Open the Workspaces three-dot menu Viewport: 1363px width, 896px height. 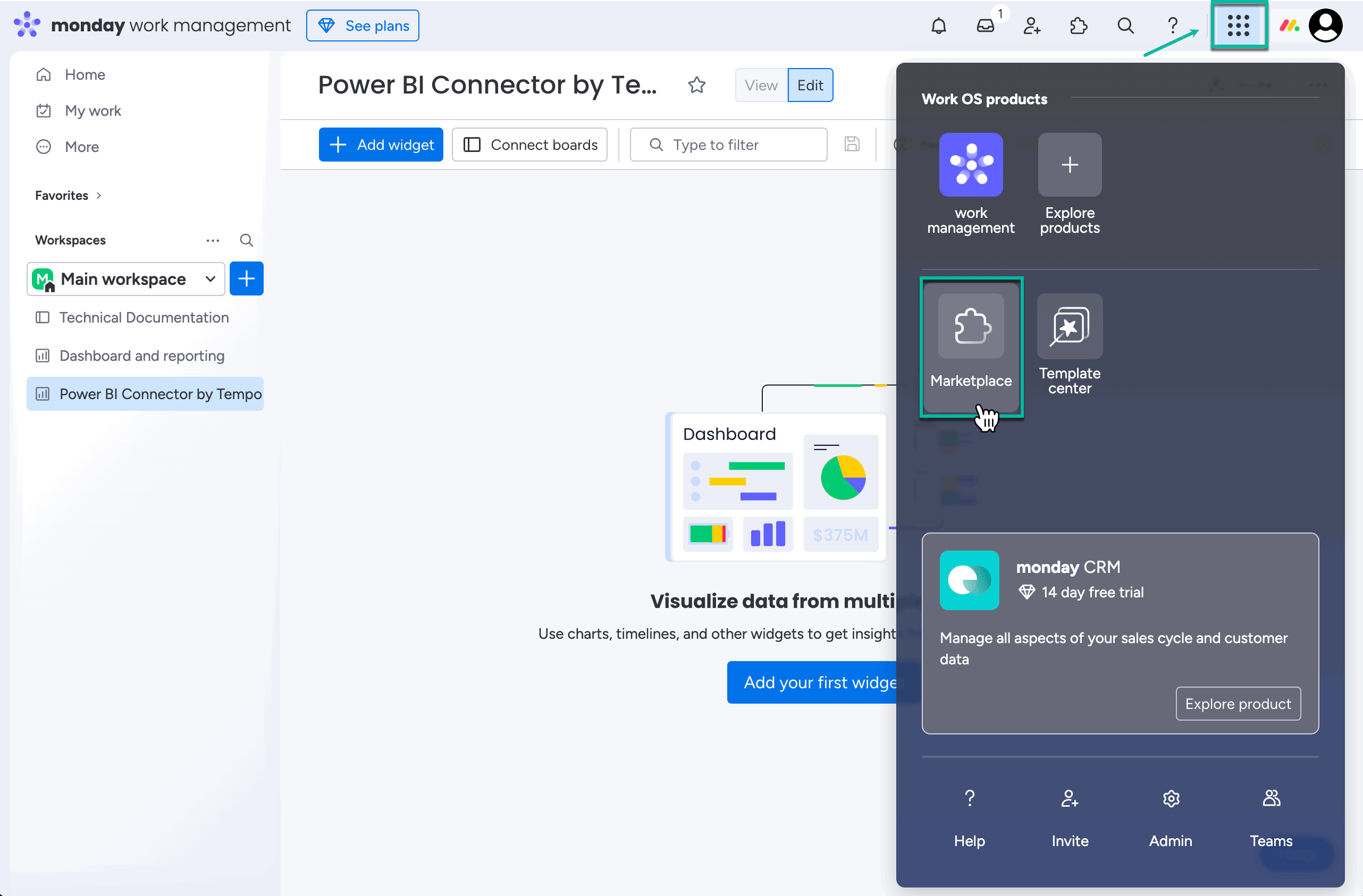coord(213,240)
